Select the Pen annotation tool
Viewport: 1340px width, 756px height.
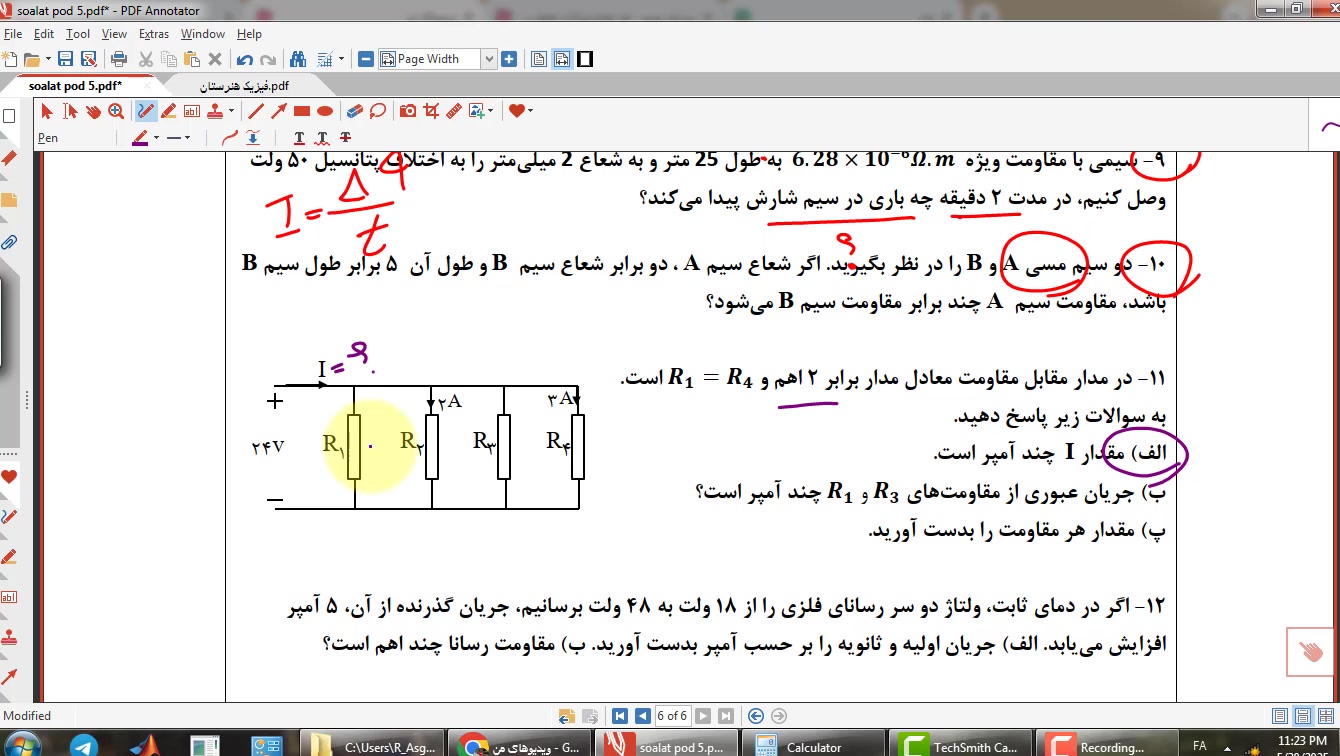coord(146,111)
